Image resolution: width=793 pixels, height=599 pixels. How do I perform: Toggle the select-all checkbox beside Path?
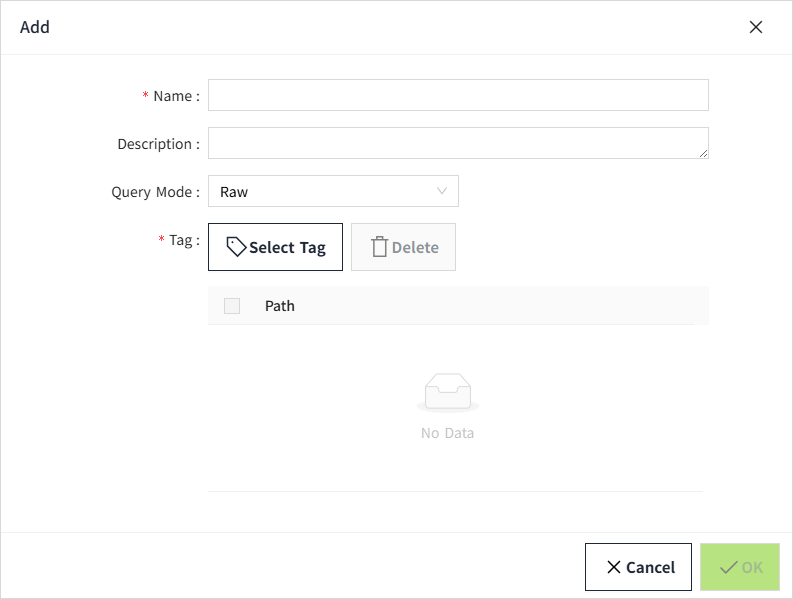pos(232,306)
